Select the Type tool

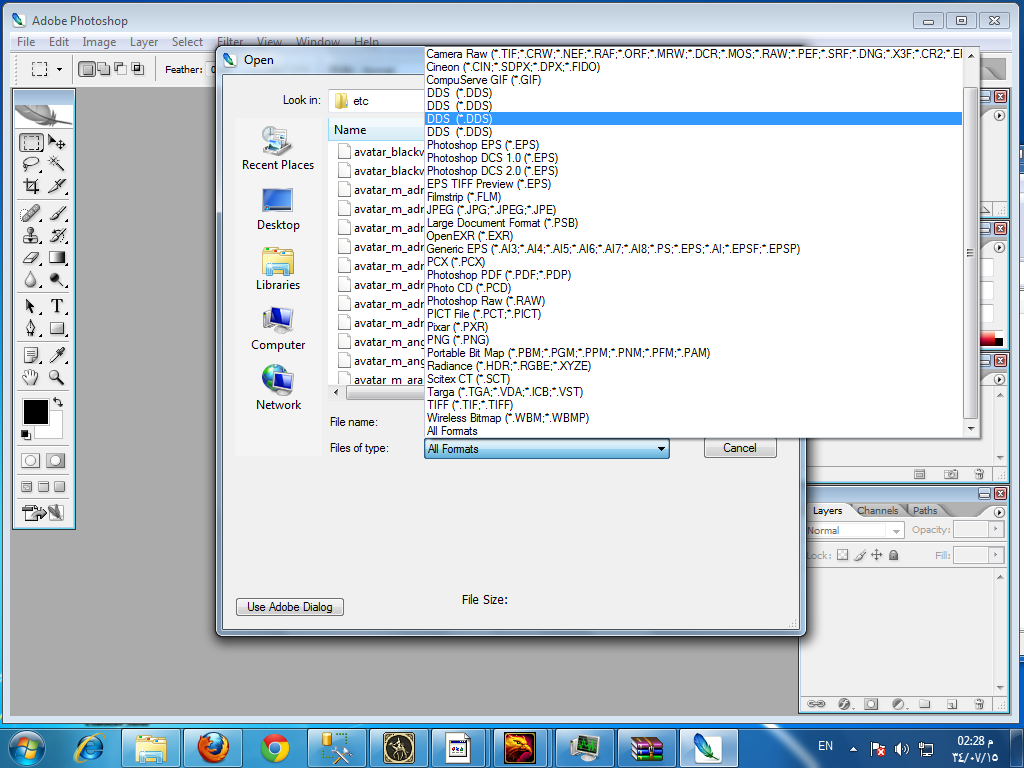[x=57, y=306]
